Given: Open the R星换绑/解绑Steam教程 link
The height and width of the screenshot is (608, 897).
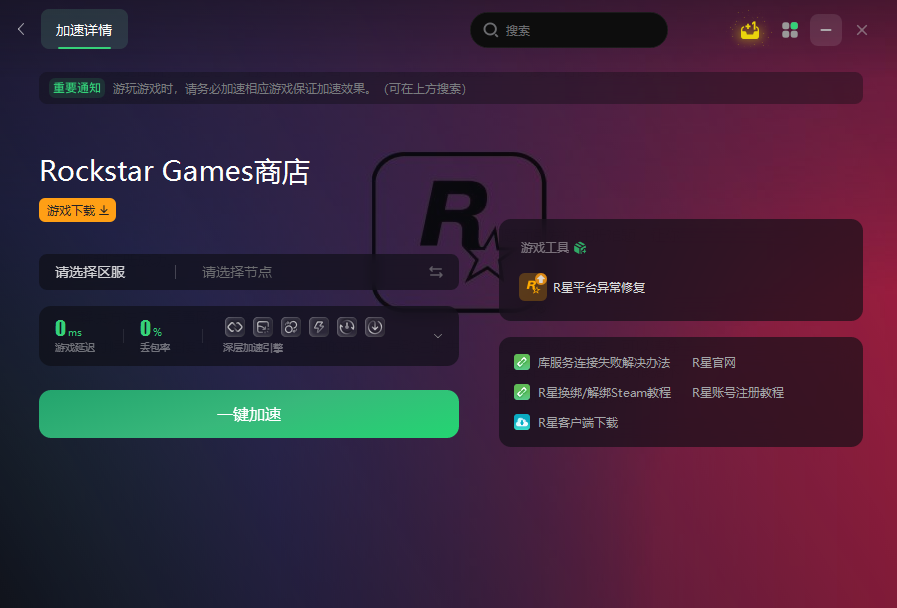Looking at the screenshot, I should 604,392.
